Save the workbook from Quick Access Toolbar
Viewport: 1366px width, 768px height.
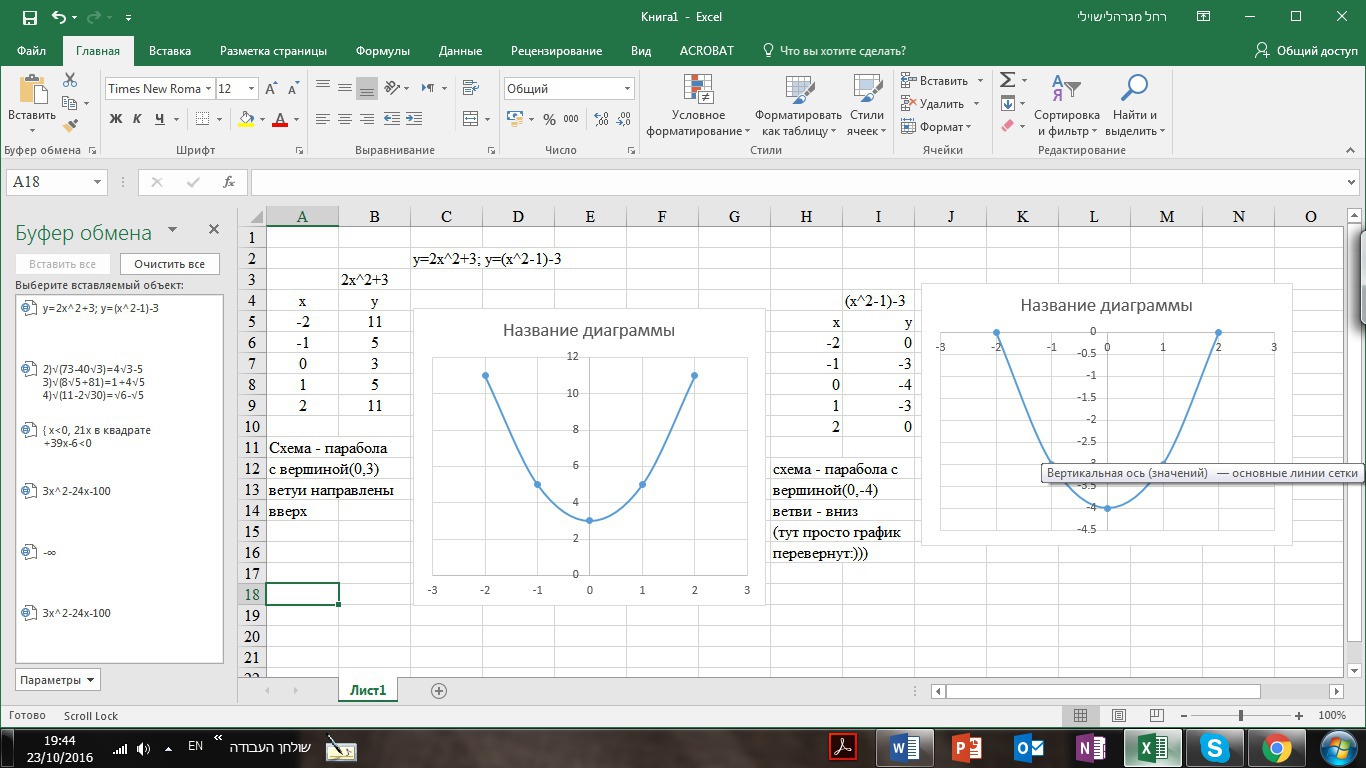click(30, 17)
